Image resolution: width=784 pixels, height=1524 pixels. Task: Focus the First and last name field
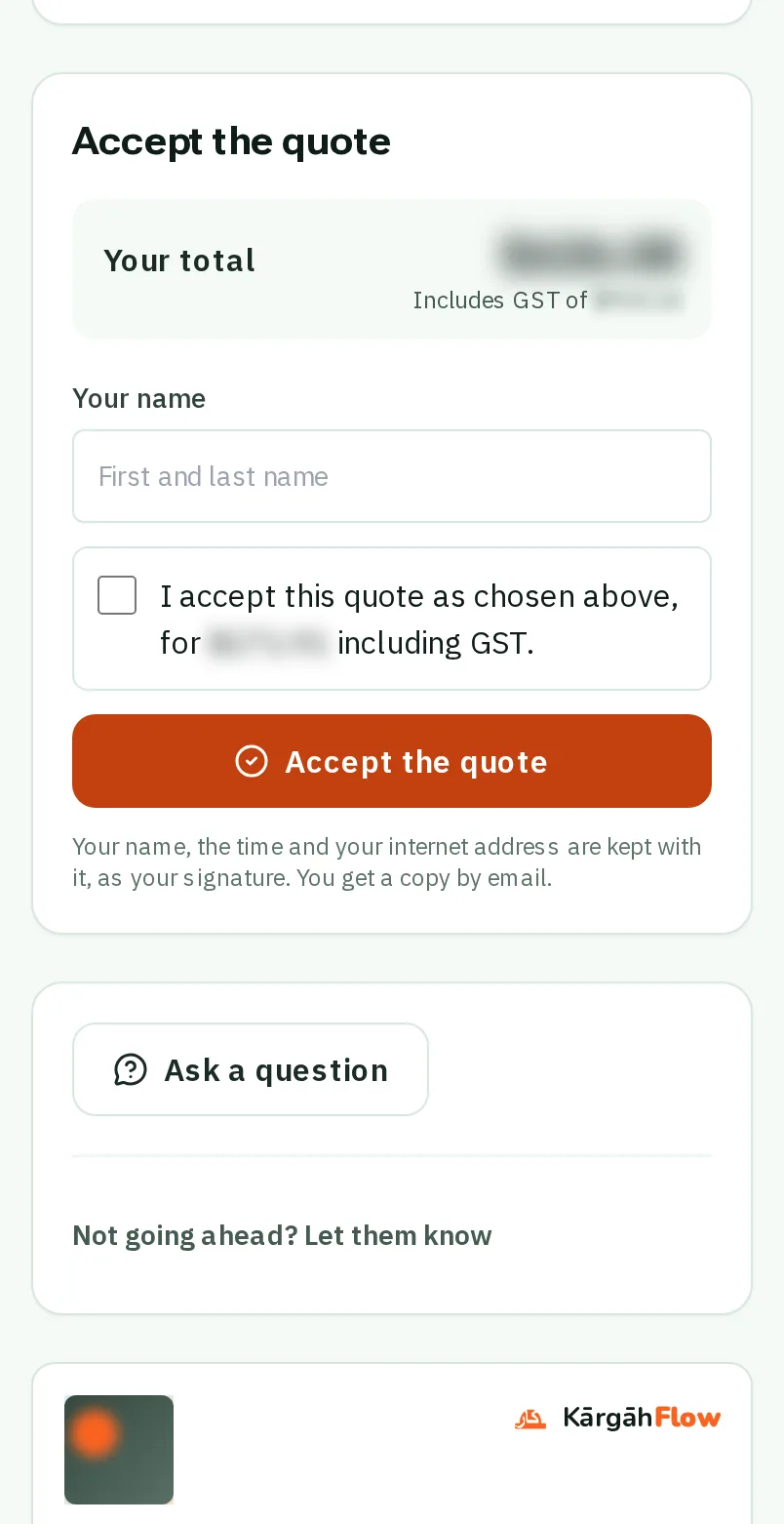[x=392, y=476]
